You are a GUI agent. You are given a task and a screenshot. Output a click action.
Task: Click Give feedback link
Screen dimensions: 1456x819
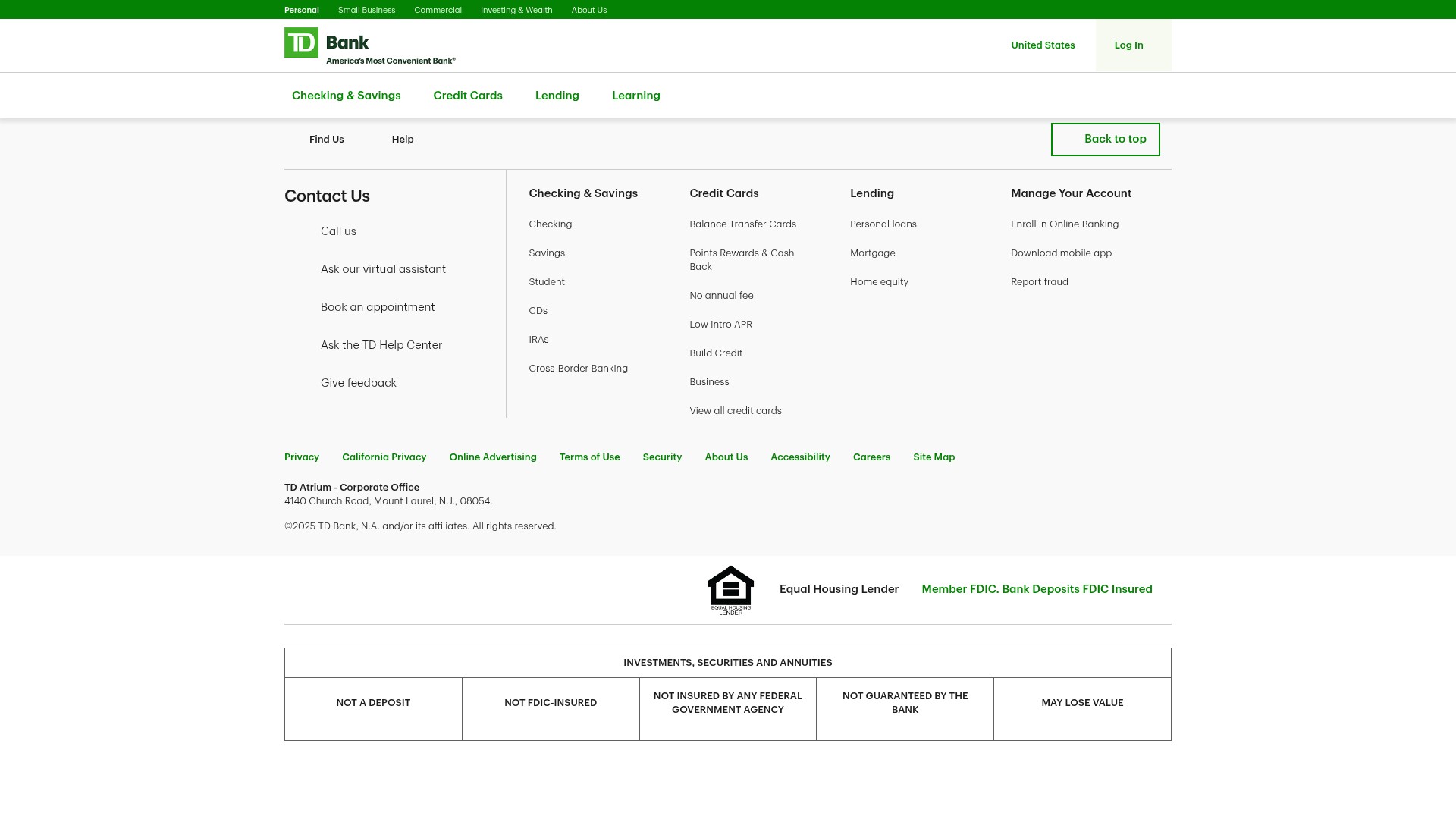point(359,383)
